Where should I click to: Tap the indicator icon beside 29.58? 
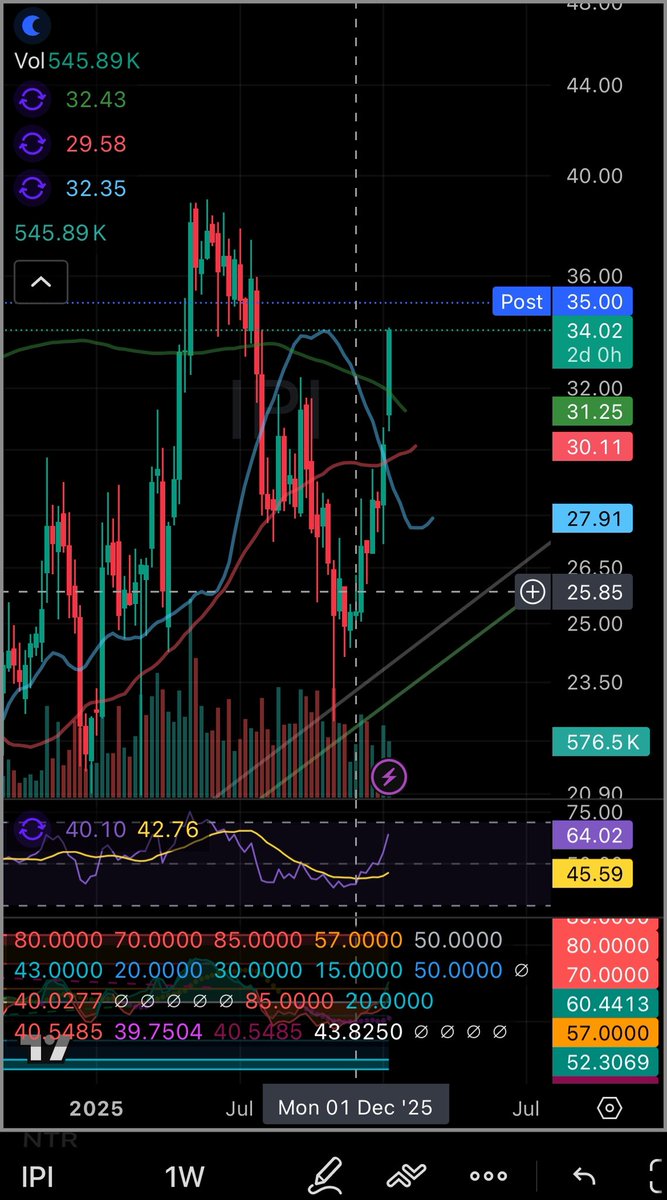(x=32, y=144)
